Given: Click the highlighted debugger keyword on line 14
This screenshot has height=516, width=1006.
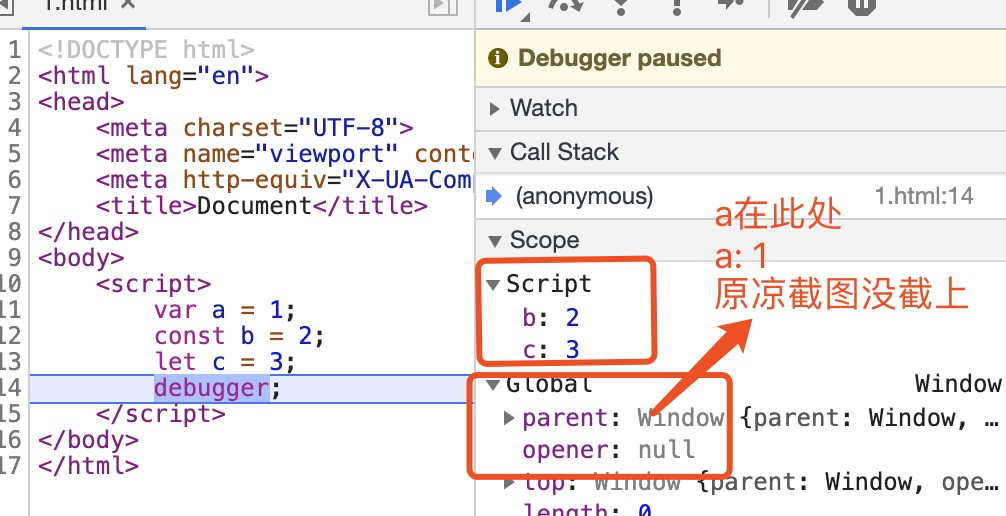Looking at the screenshot, I should tap(211, 388).
